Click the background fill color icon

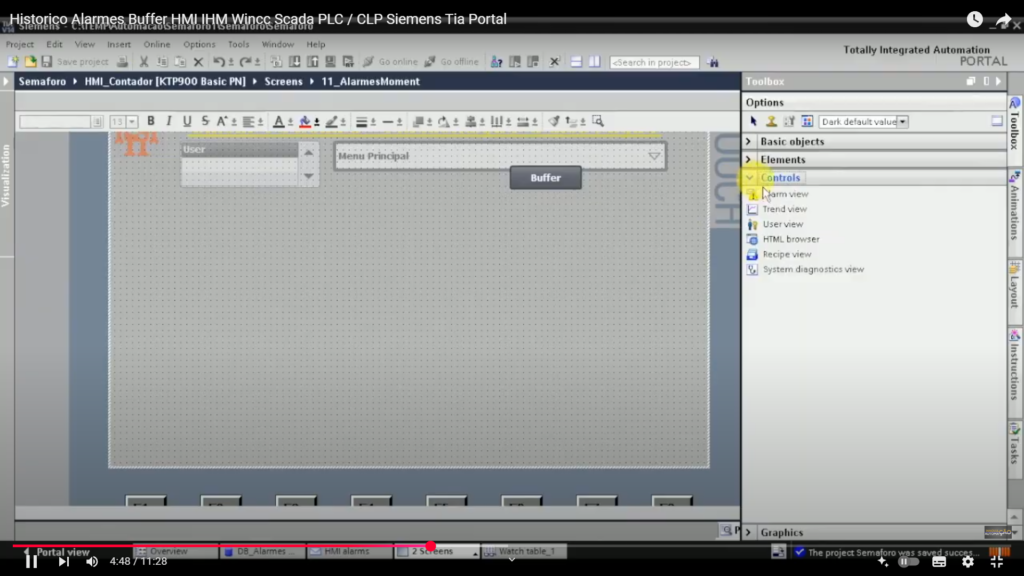[x=305, y=121]
